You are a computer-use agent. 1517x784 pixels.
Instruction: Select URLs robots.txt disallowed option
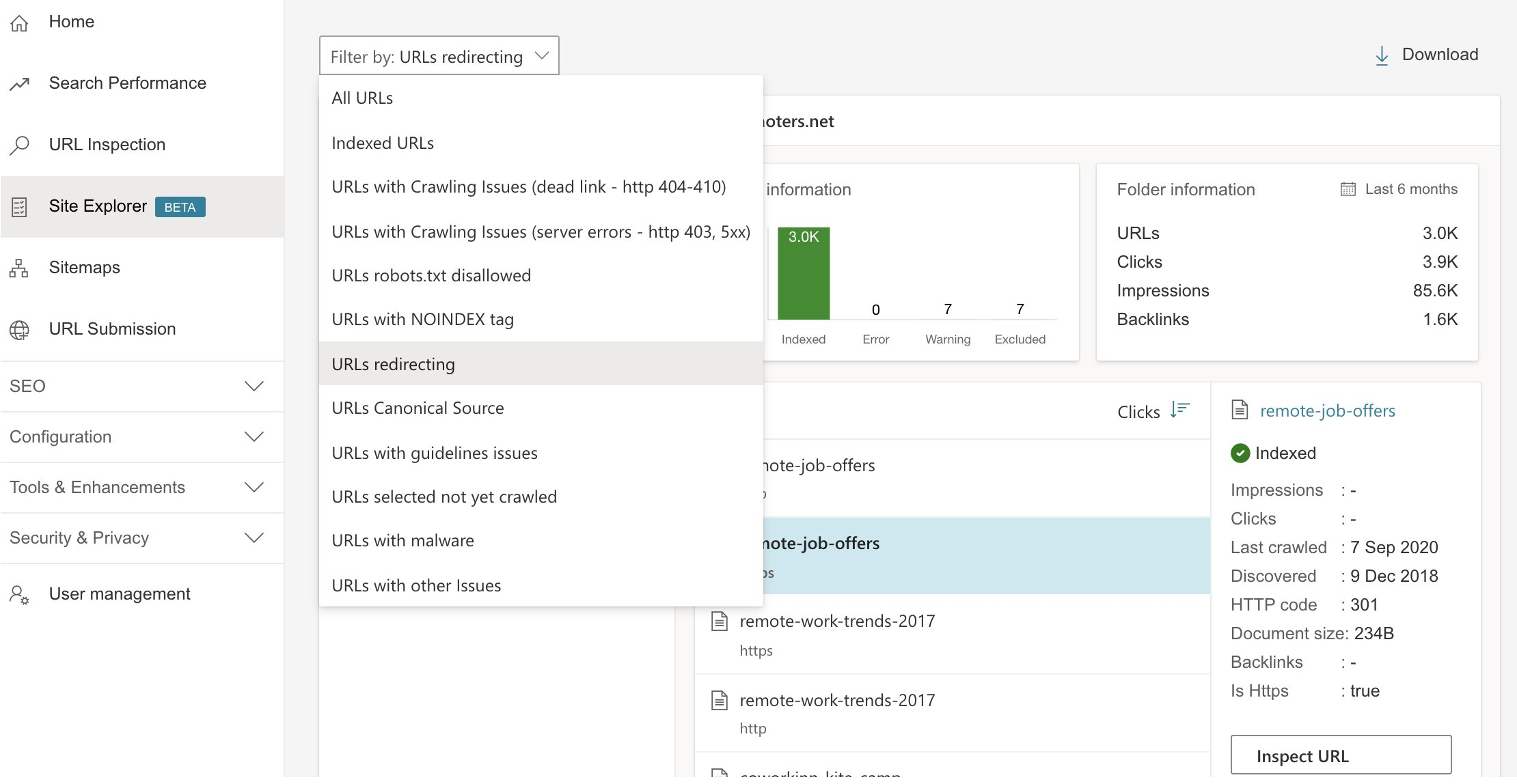pos(541,276)
